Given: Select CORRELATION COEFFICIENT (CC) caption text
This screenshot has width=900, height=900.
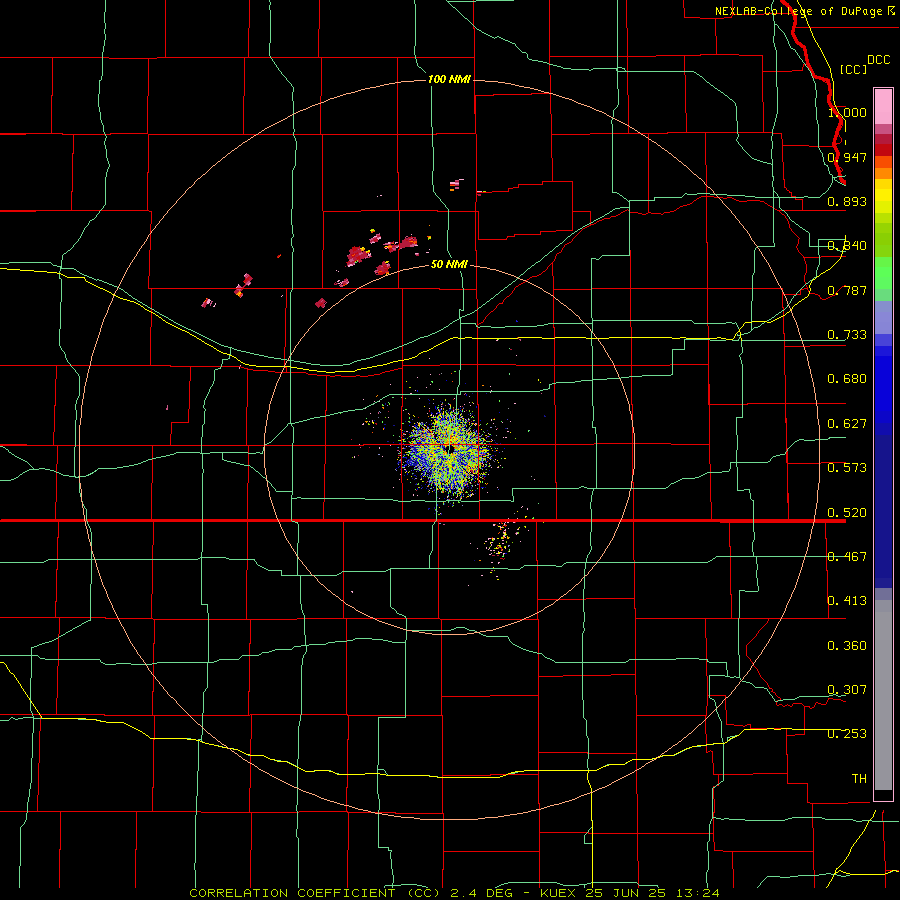Looking at the screenshot, I should pos(315,893).
